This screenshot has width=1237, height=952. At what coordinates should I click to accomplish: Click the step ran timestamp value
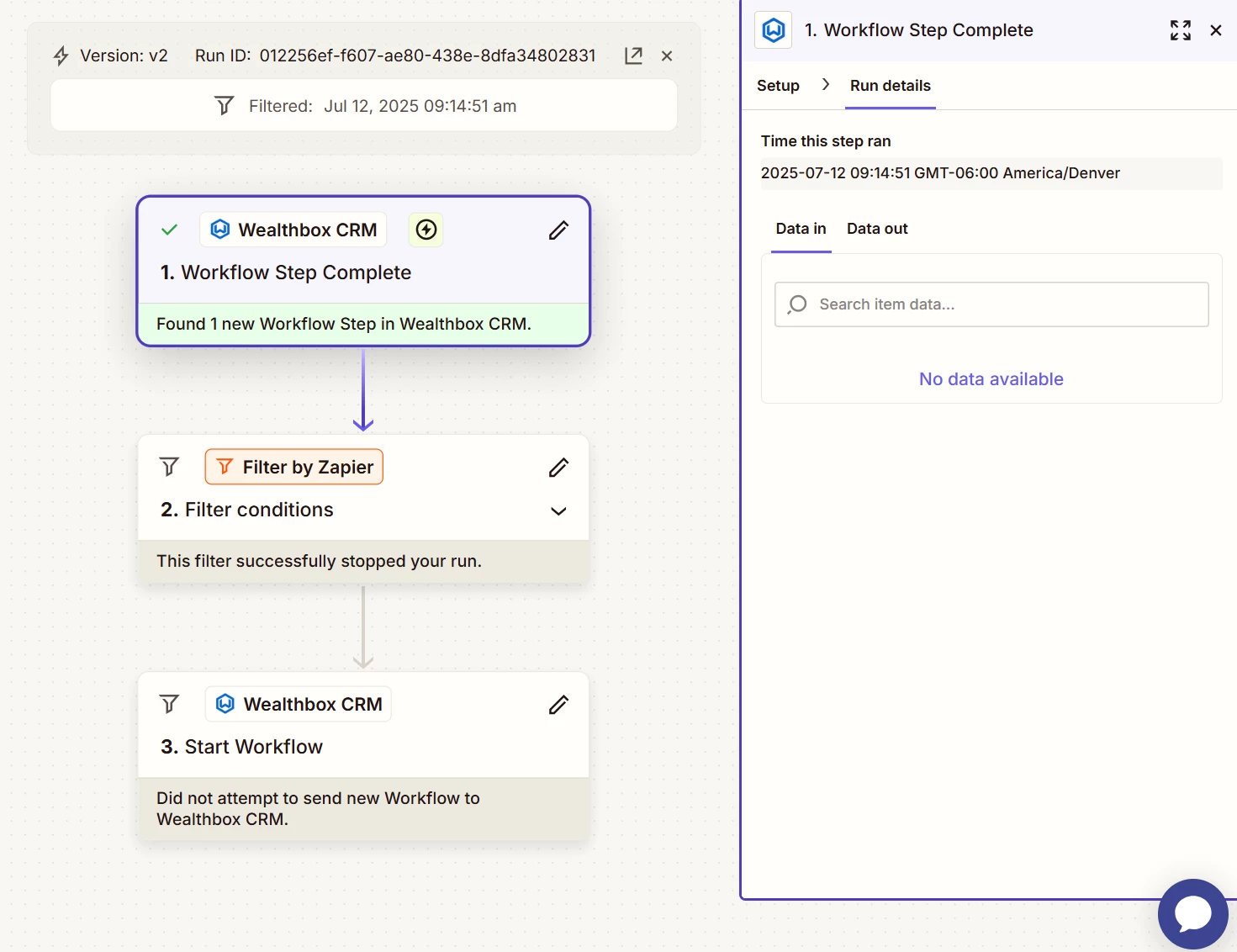940,173
